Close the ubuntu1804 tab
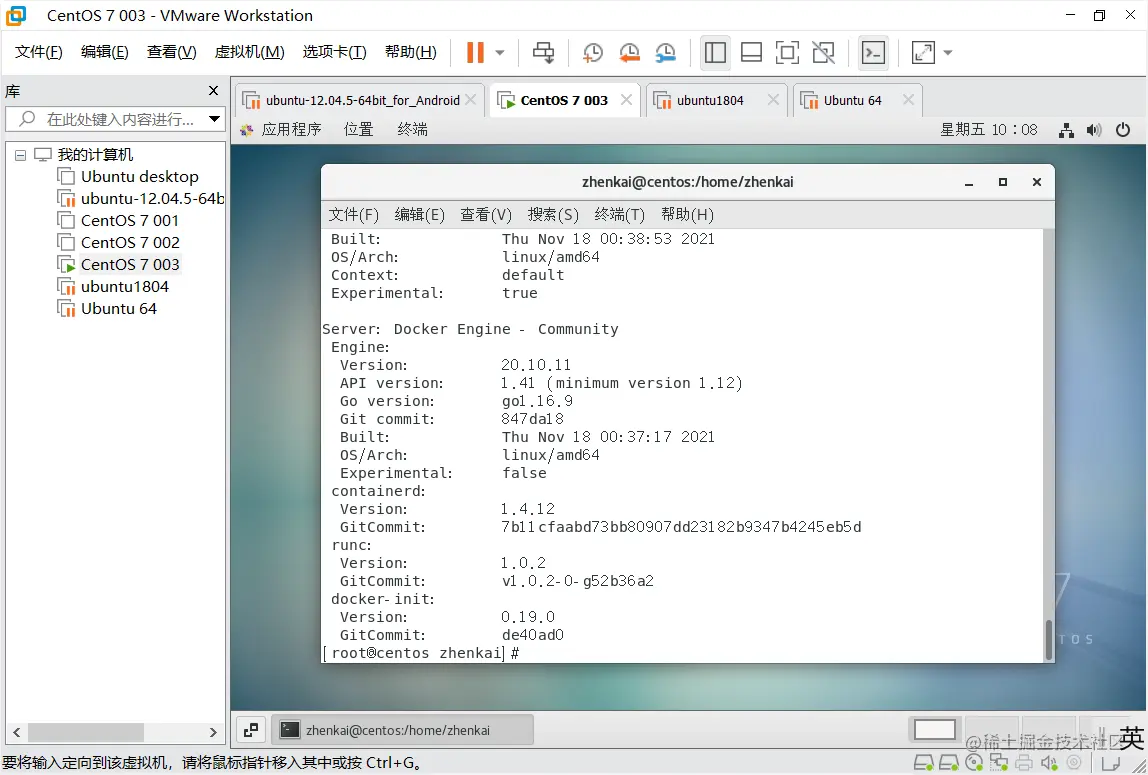1148x775 pixels. click(x=773, y=100)
